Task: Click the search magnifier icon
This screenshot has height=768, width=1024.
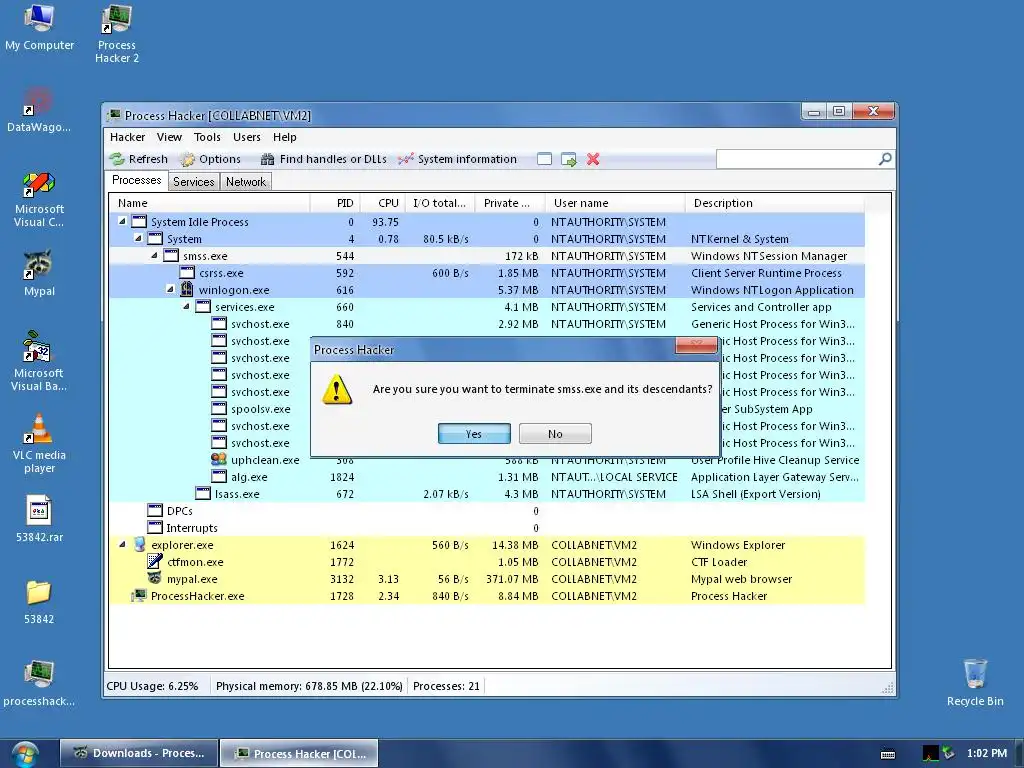Action: click(x=885, y=159)
